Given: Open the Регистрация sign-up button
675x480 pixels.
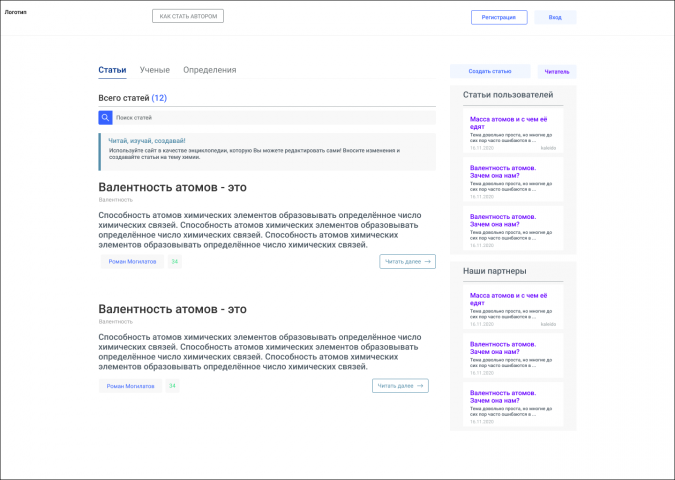Looking at the screenshot, I should pos(499,17).
